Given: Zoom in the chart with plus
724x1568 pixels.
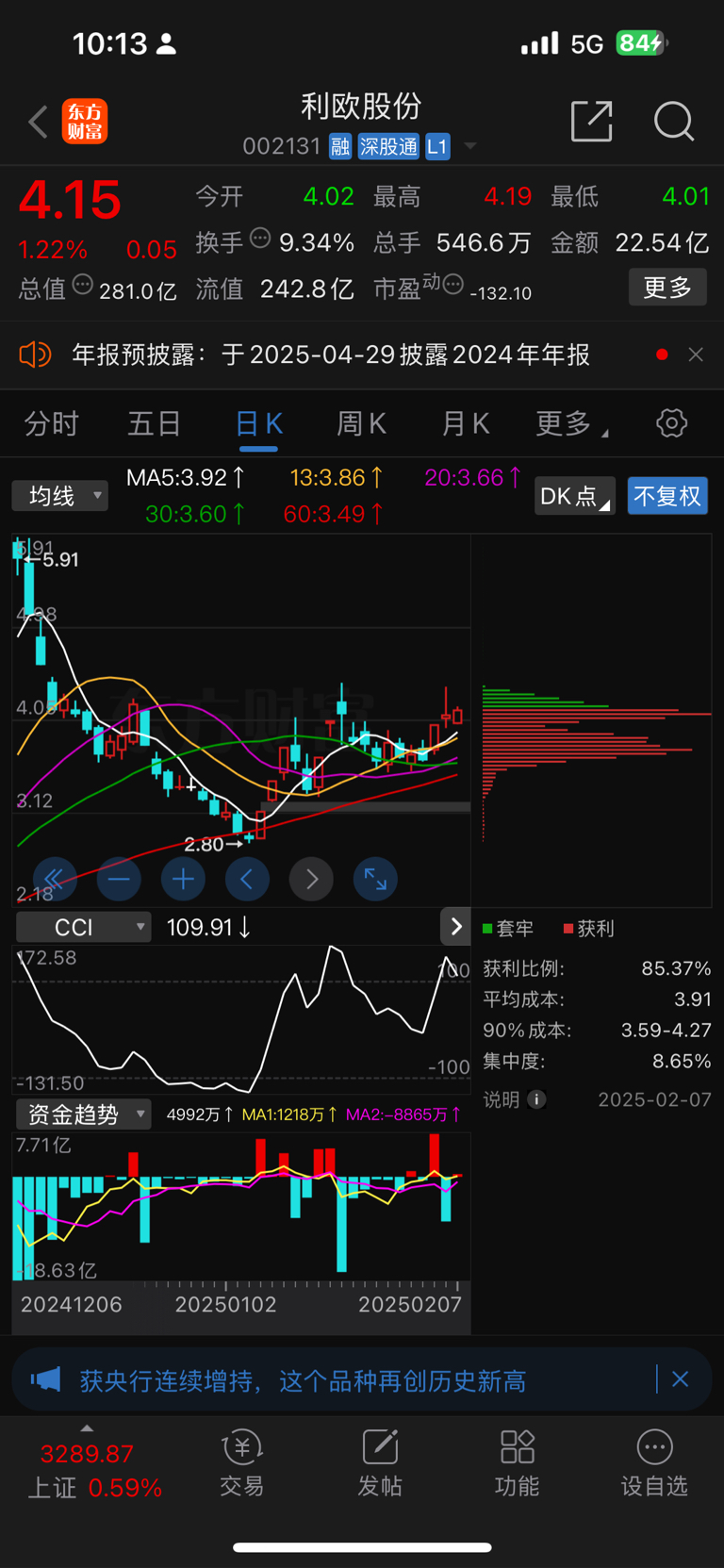Looking at the screenshot, I should 183,880.
